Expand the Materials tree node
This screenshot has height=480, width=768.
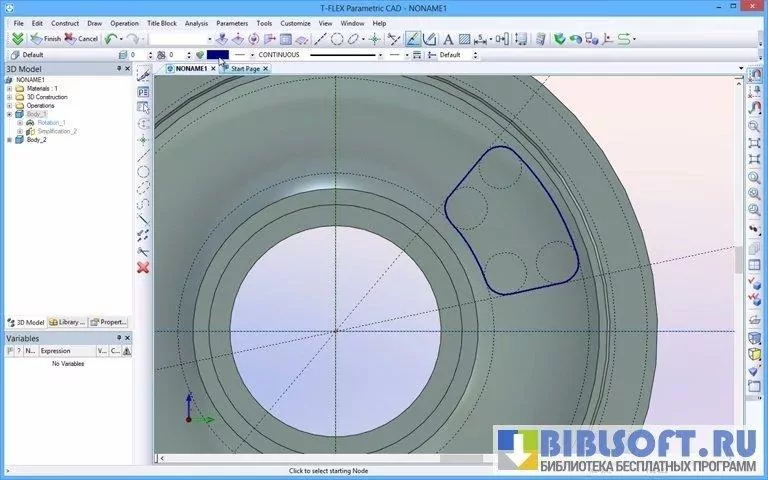coord(9,88)
